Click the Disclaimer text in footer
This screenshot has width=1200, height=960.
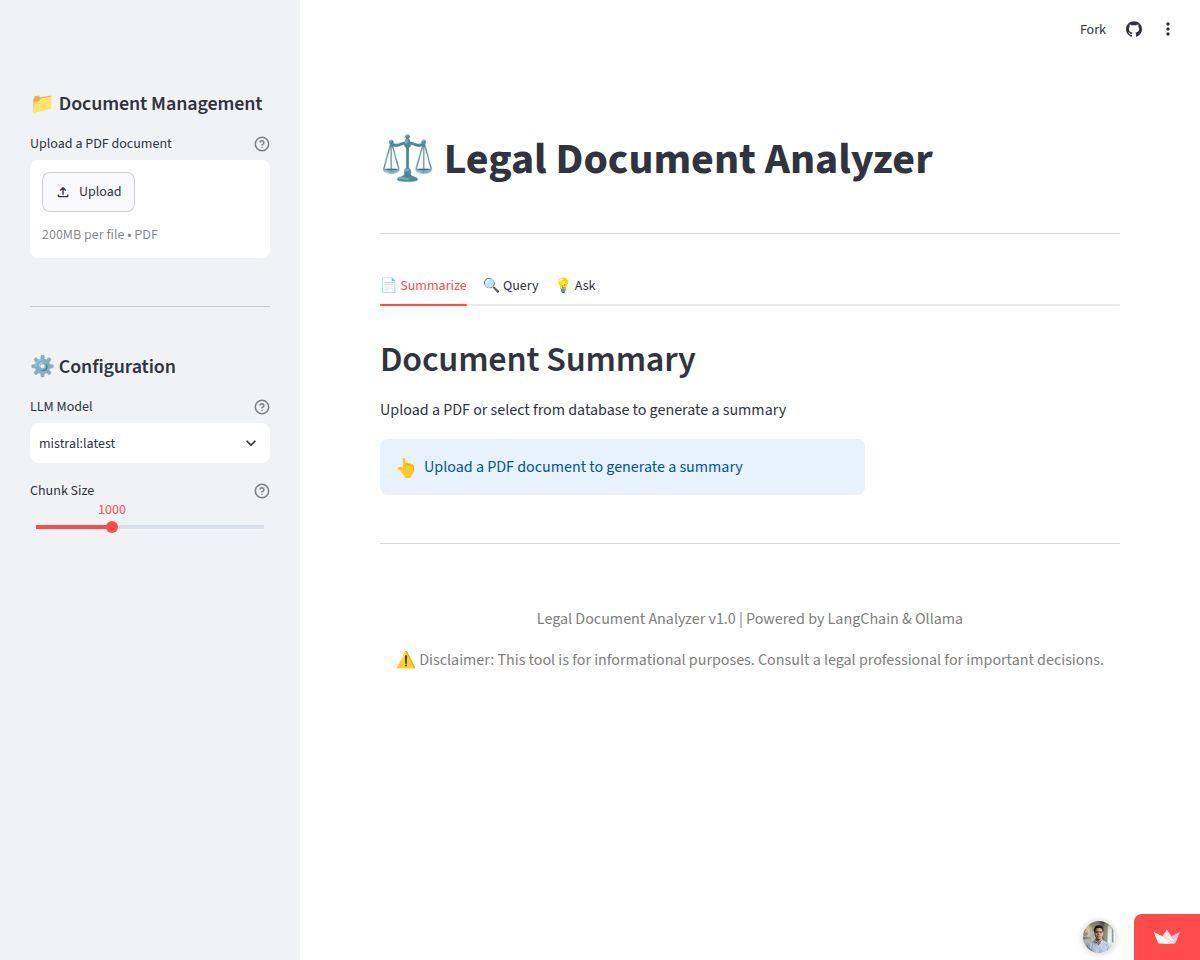point(750,660)
